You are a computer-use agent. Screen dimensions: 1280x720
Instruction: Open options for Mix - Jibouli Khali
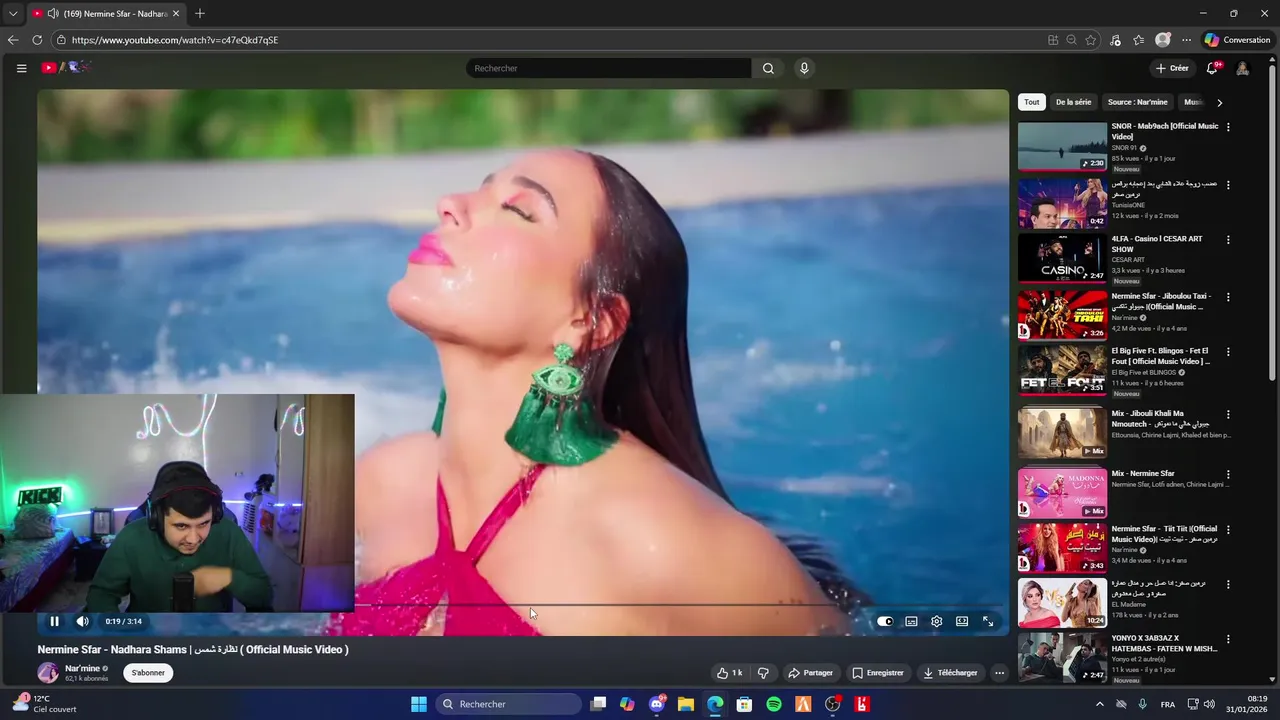click(1228, 414)
